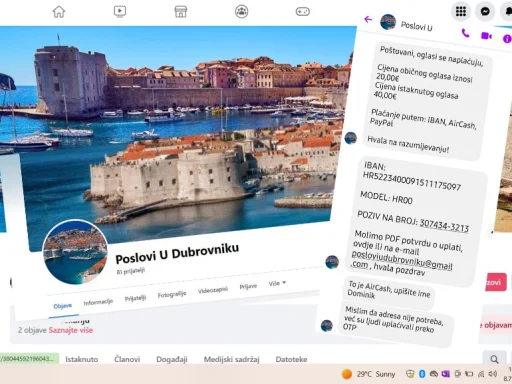Open the Watch video icon
The height and width of the screenshot is (384, 512).
[x=120, y=12]
